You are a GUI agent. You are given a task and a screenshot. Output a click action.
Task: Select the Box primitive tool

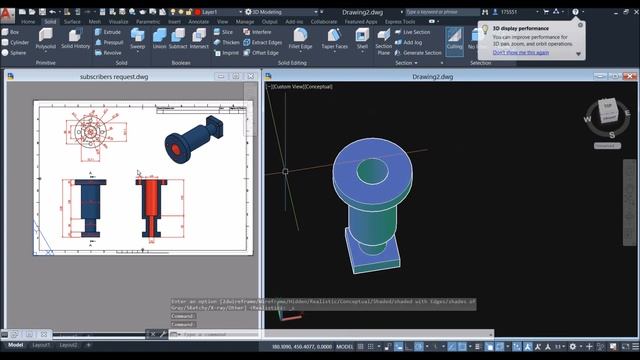coord(11,32)
